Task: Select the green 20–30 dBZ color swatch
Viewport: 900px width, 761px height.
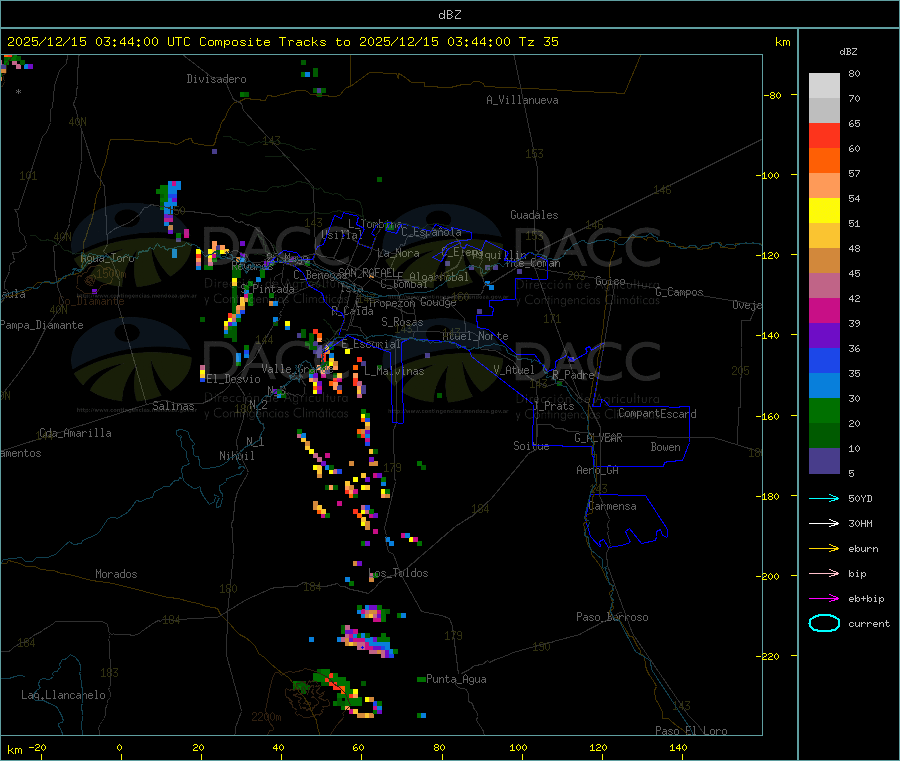Action: pos(824,410)
